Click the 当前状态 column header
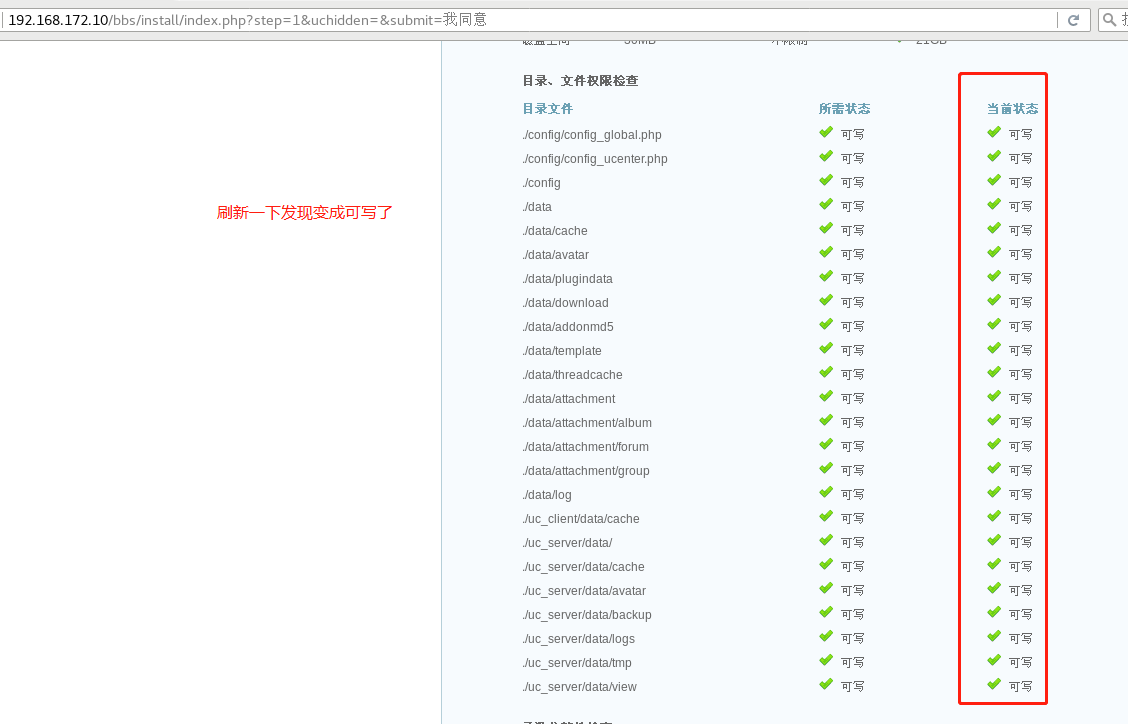The height and width of the screenshot is (724, 1128). coord(1012,109)
